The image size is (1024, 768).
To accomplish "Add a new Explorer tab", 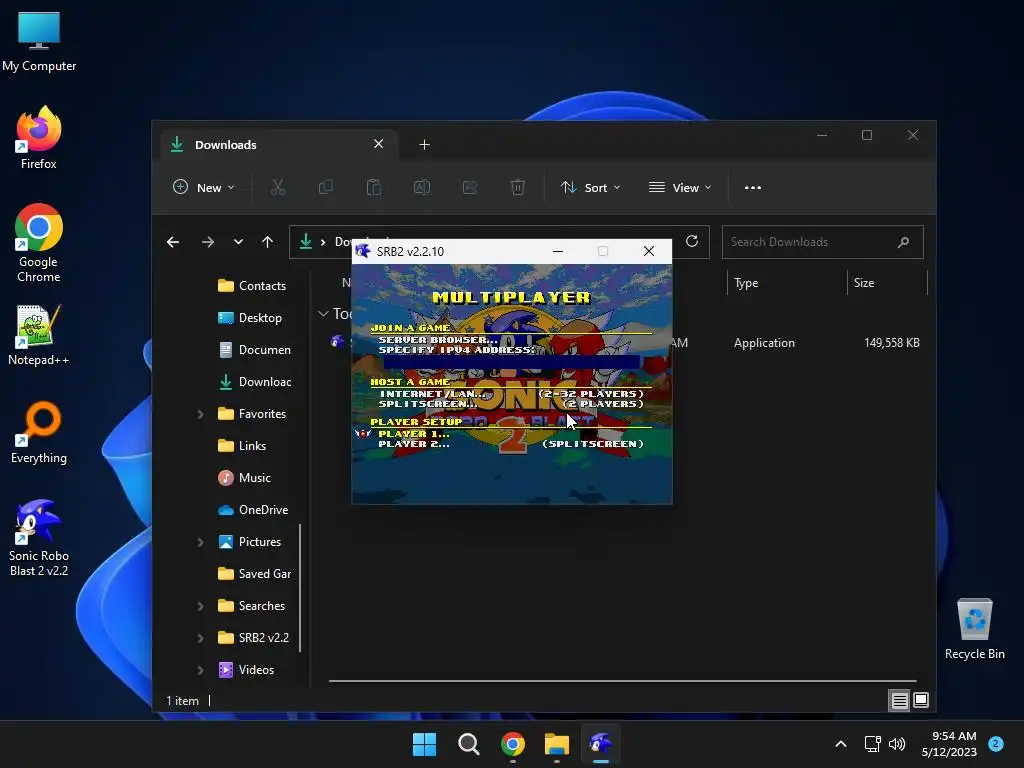I will click(424, 145).
